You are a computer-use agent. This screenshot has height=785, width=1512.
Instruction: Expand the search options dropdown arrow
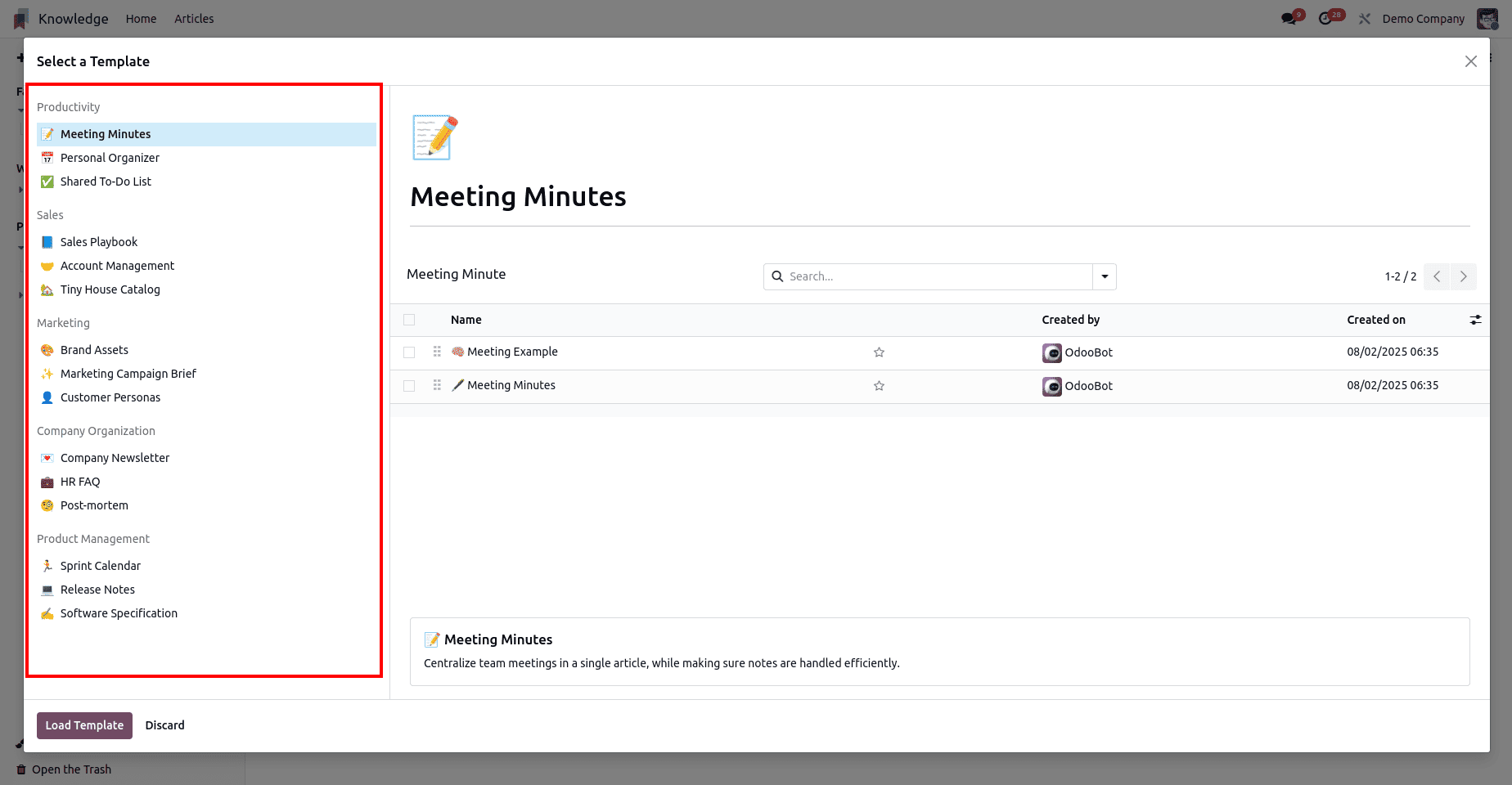tap(1105, 276)
